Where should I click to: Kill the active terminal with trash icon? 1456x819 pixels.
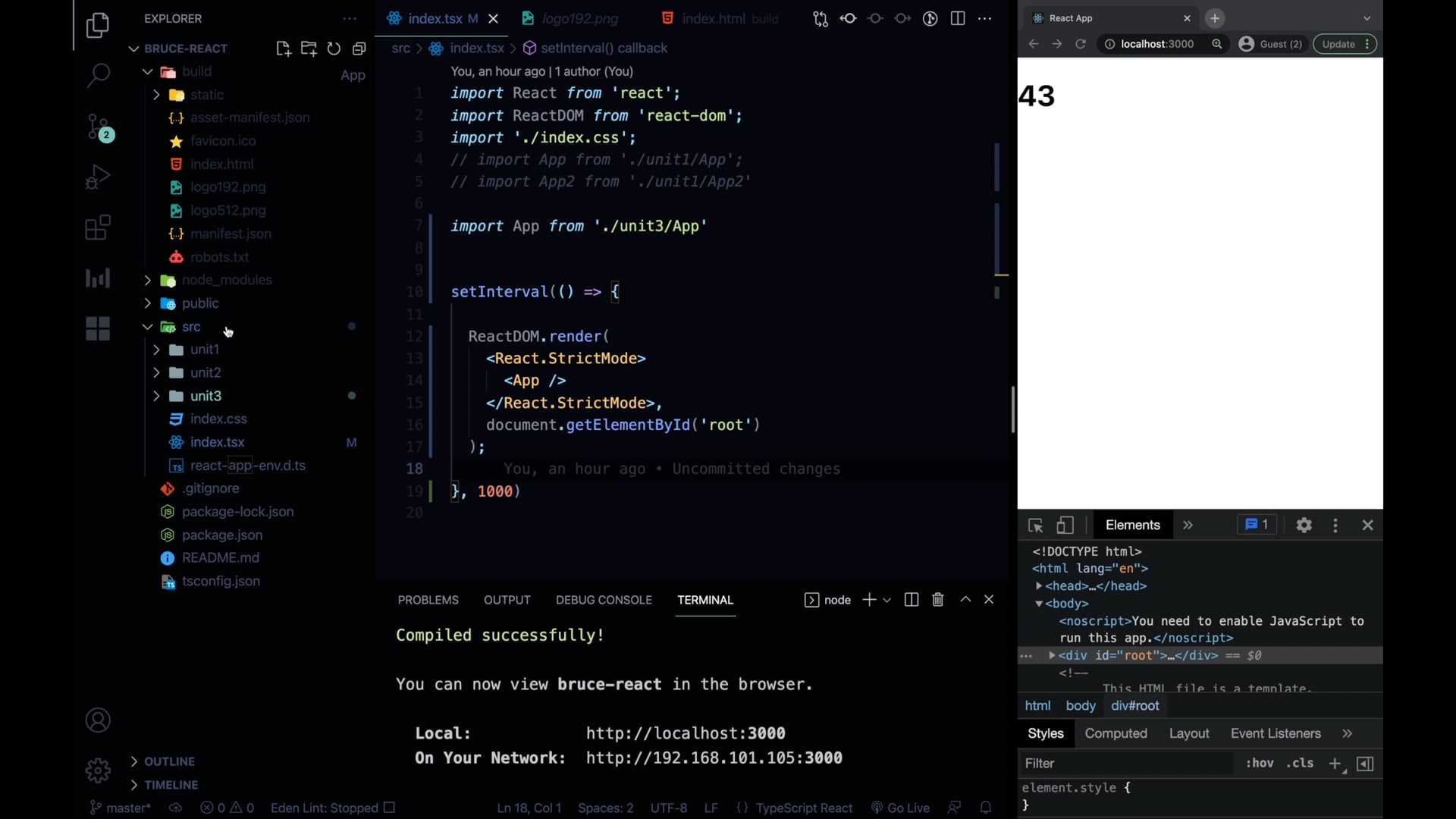pos(937,599)
